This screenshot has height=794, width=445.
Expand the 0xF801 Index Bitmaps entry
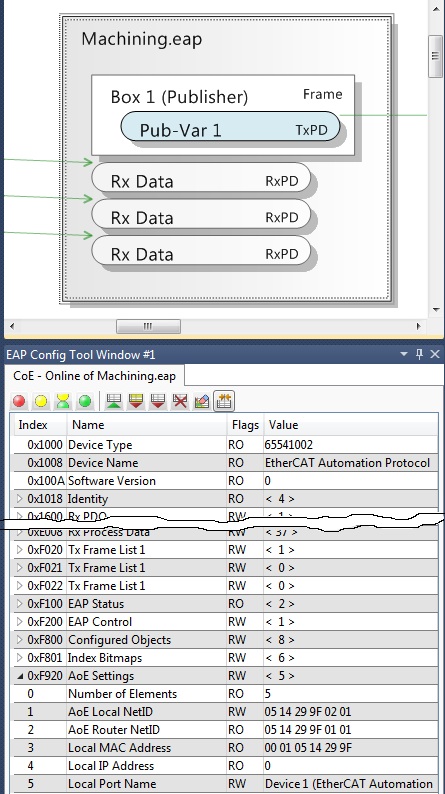click(20, 658)
